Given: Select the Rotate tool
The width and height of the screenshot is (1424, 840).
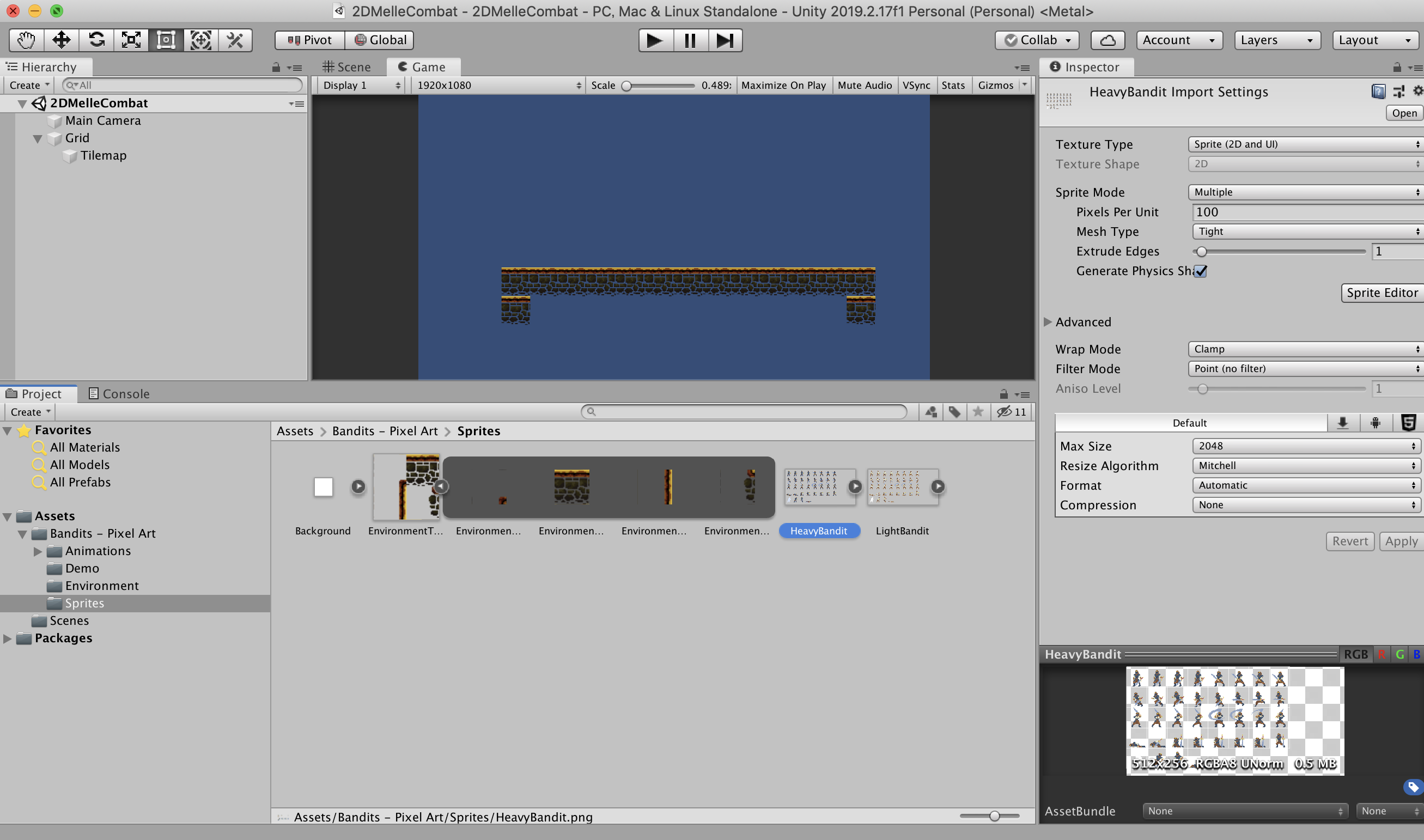Looking at the screenshot, I should [x=96, y=40].
